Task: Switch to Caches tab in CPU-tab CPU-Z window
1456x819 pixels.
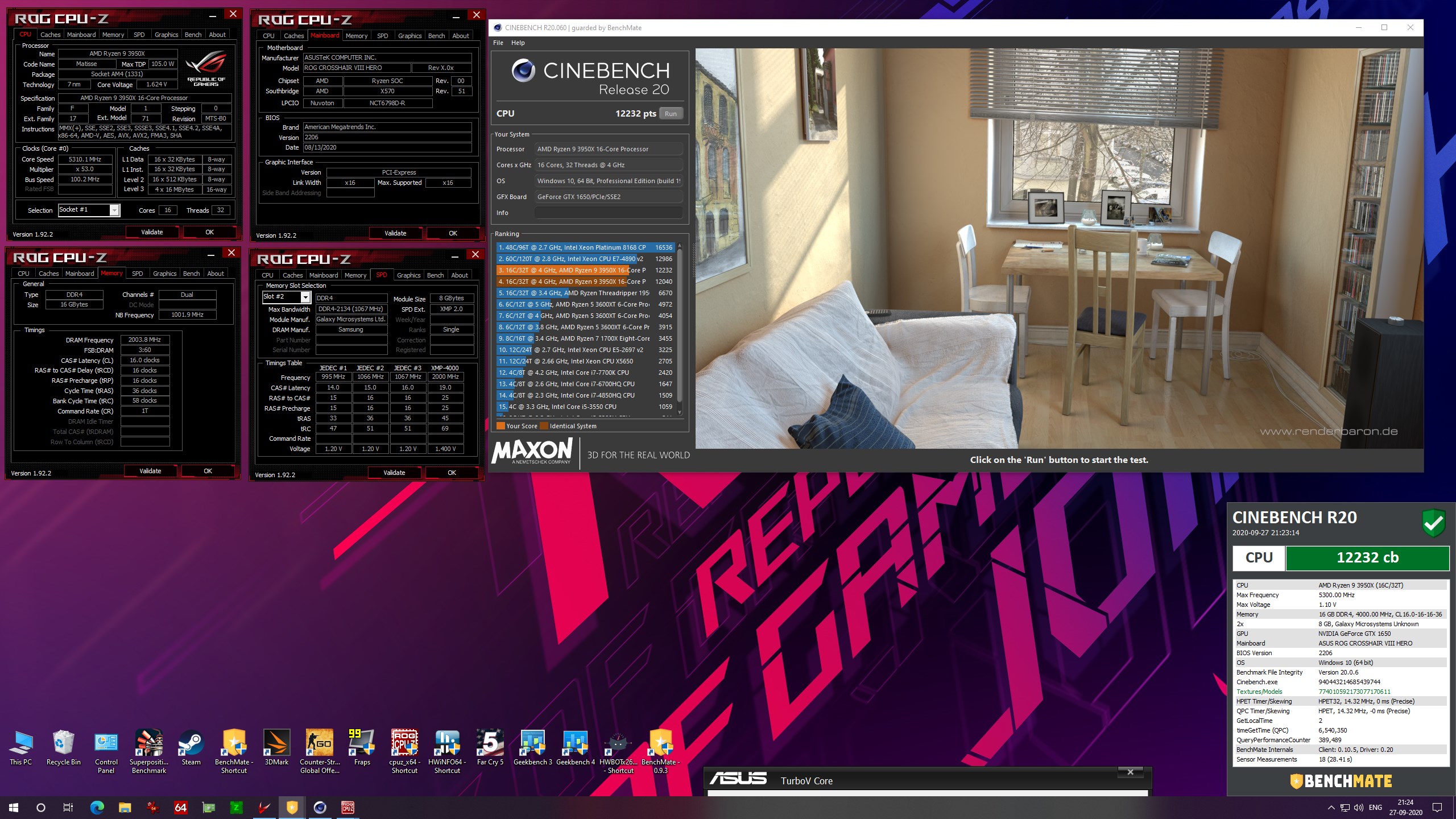Action: coord(50,35)
